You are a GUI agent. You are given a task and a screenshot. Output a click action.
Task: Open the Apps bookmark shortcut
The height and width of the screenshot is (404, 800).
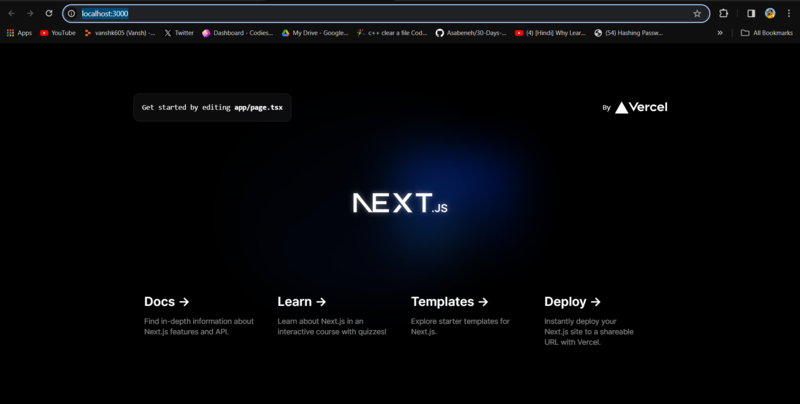tap(19, 33)
